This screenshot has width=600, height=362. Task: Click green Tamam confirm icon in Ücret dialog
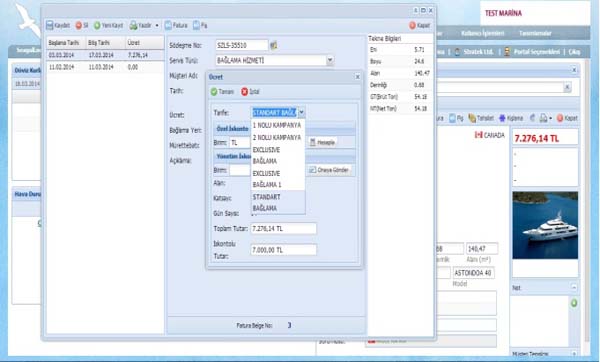click(x=214, y=92)
